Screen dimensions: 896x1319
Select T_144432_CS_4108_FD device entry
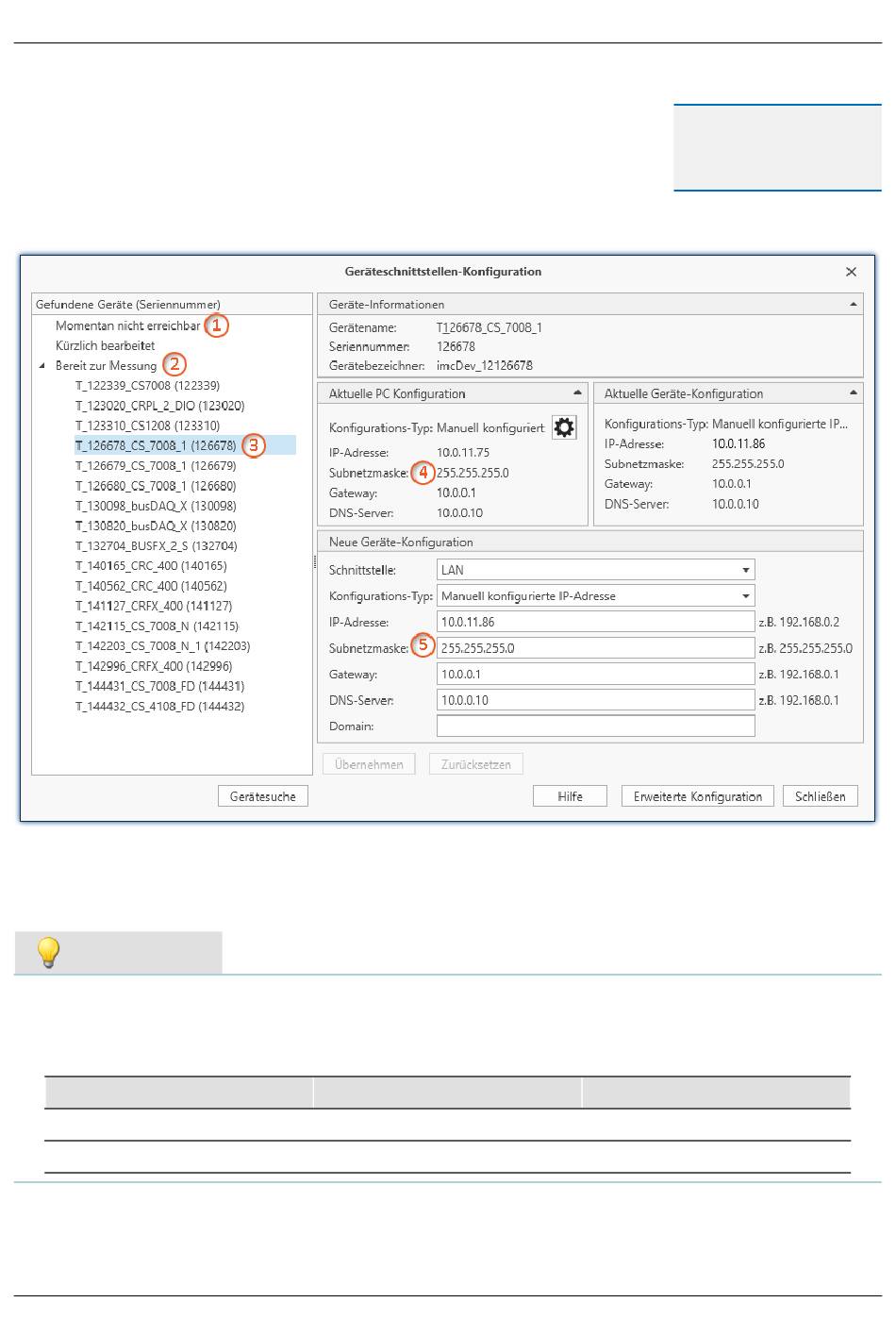pyautogui.click(x=159, y=707)
